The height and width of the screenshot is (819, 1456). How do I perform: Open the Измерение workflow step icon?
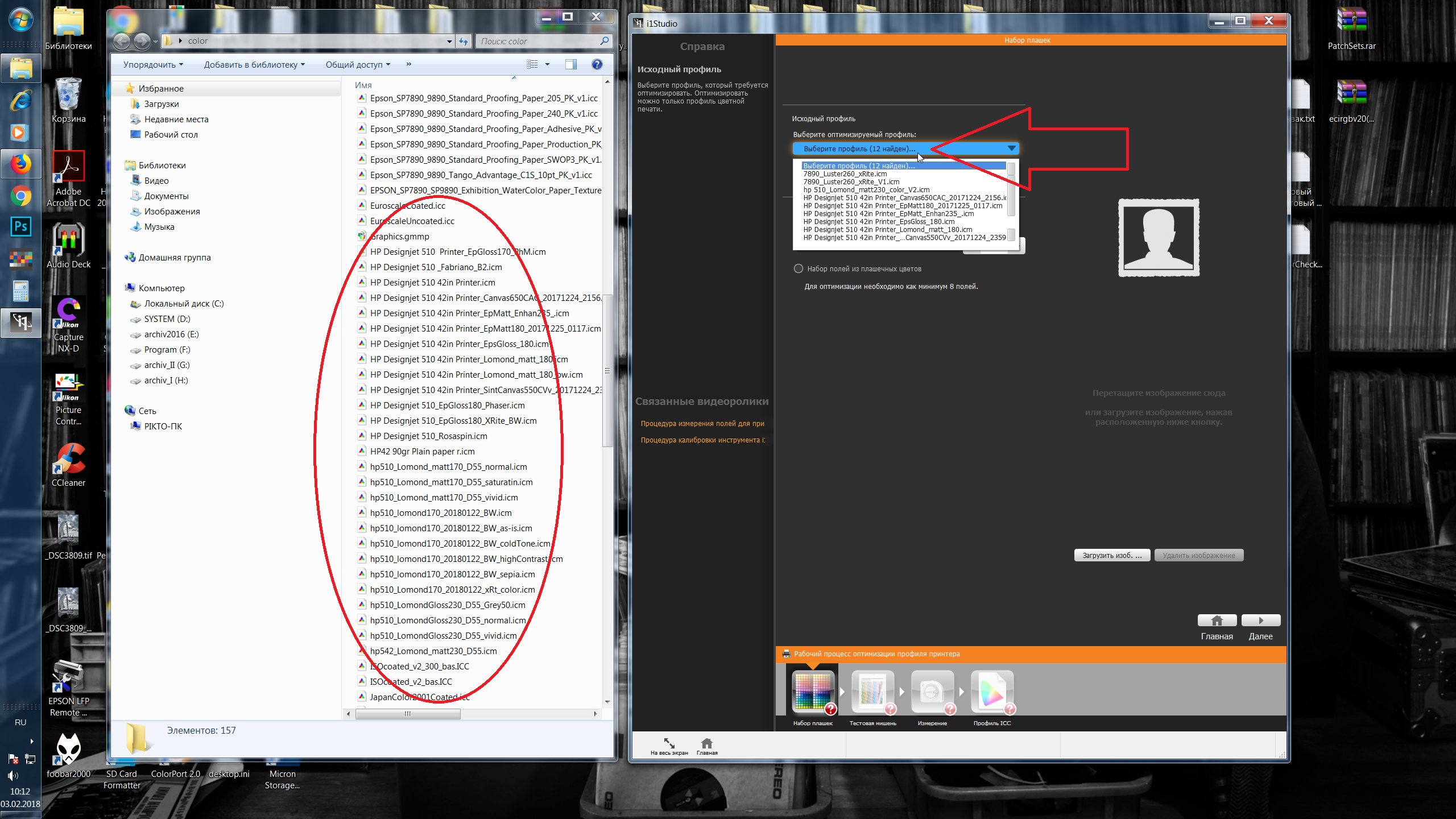point(932,691)
